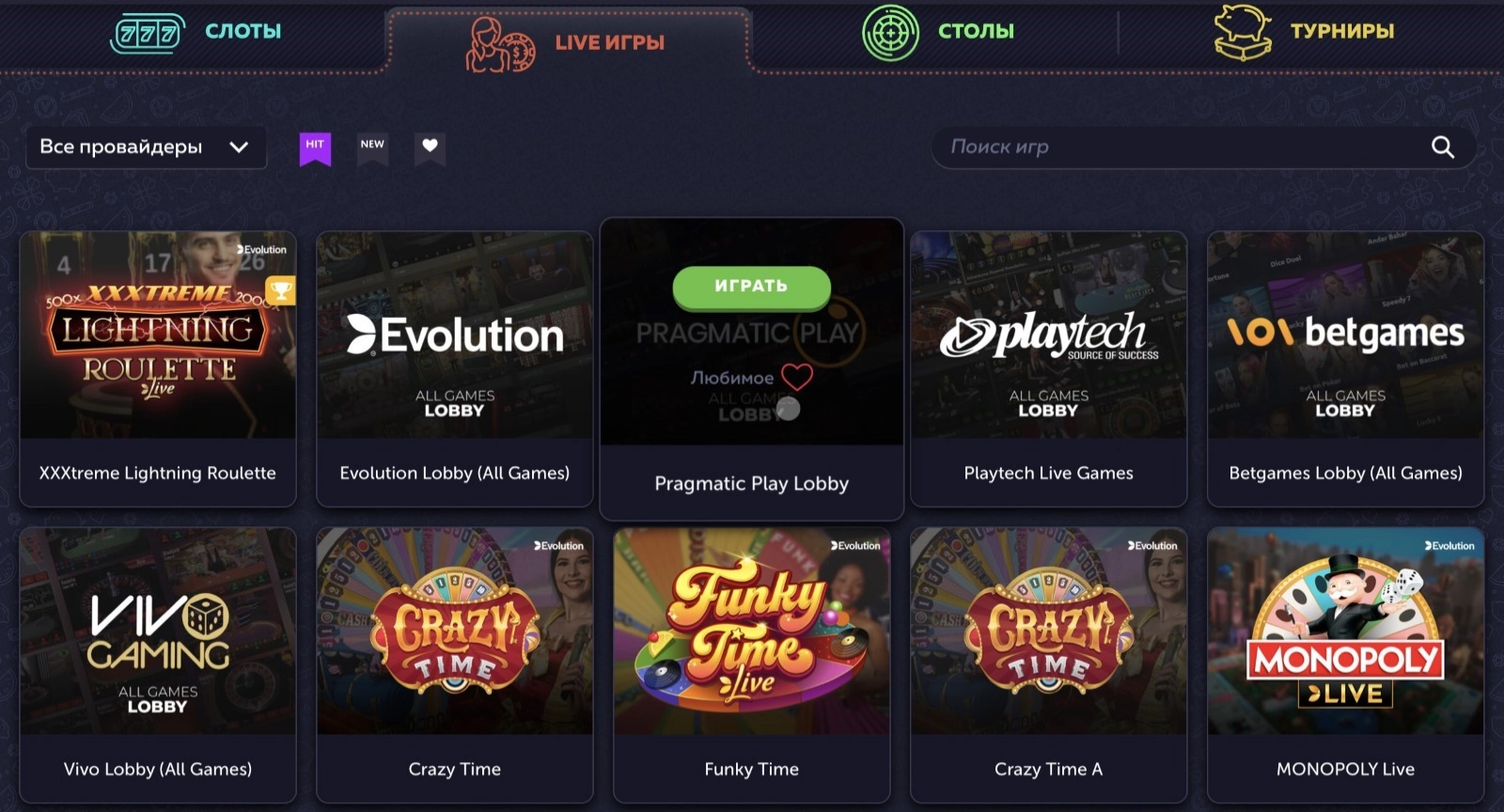Click the green Играть button
Image resolution: width=1504 pixels, height=812 pixels.
point(751,287)
